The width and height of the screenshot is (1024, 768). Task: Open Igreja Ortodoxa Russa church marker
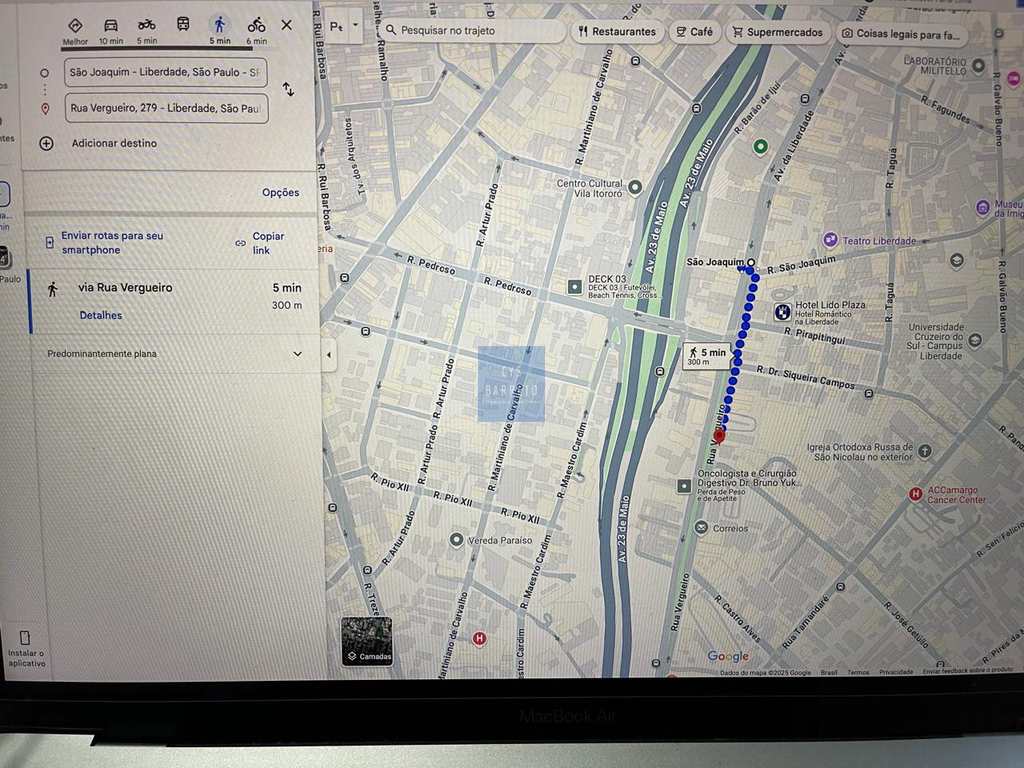tap(924, 451)
